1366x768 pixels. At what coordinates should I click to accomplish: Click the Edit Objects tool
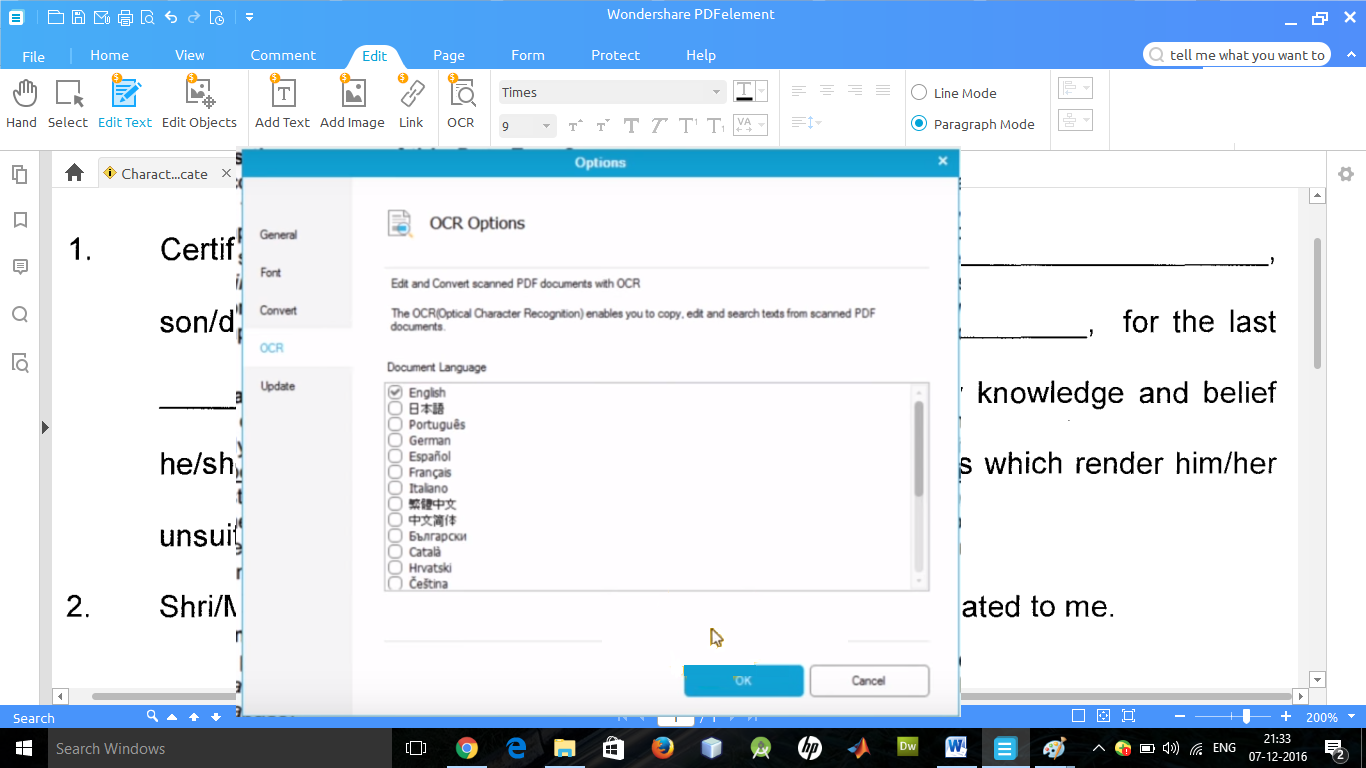point(199,104)
